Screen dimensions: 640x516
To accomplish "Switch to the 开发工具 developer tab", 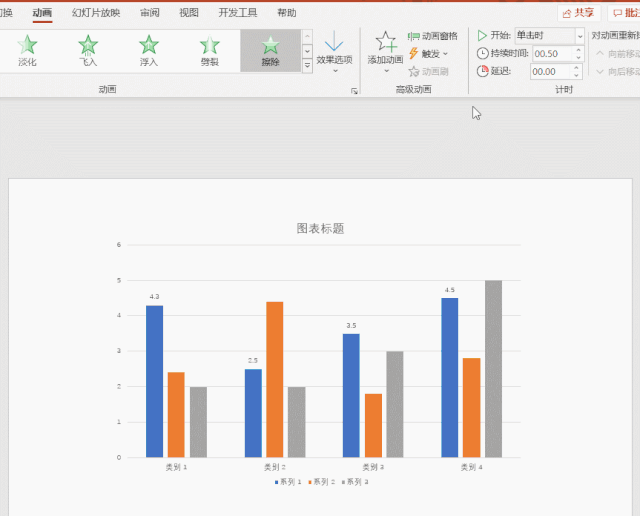I will (x=238, y=13).
